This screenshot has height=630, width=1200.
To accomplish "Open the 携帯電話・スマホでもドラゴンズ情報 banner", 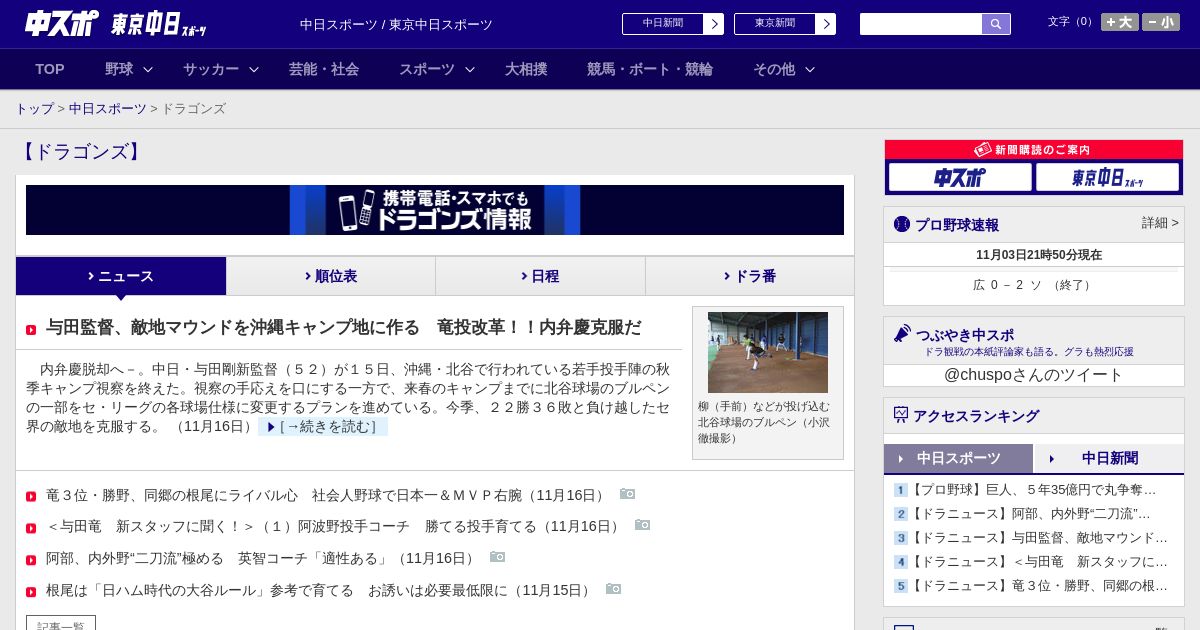I will [435, 210].
